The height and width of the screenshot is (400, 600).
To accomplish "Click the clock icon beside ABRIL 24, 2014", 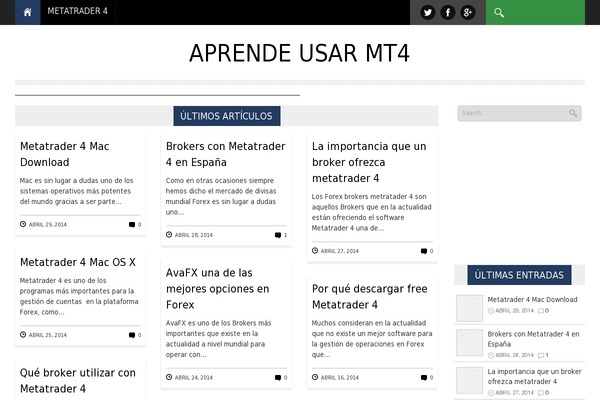I will coord(169,377).
